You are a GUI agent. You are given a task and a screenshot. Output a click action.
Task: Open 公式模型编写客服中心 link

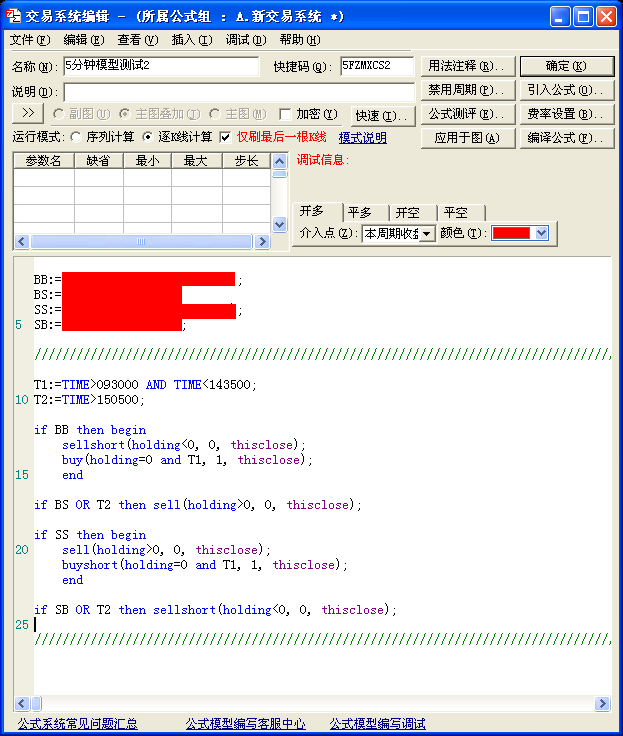tap(246, 724)
